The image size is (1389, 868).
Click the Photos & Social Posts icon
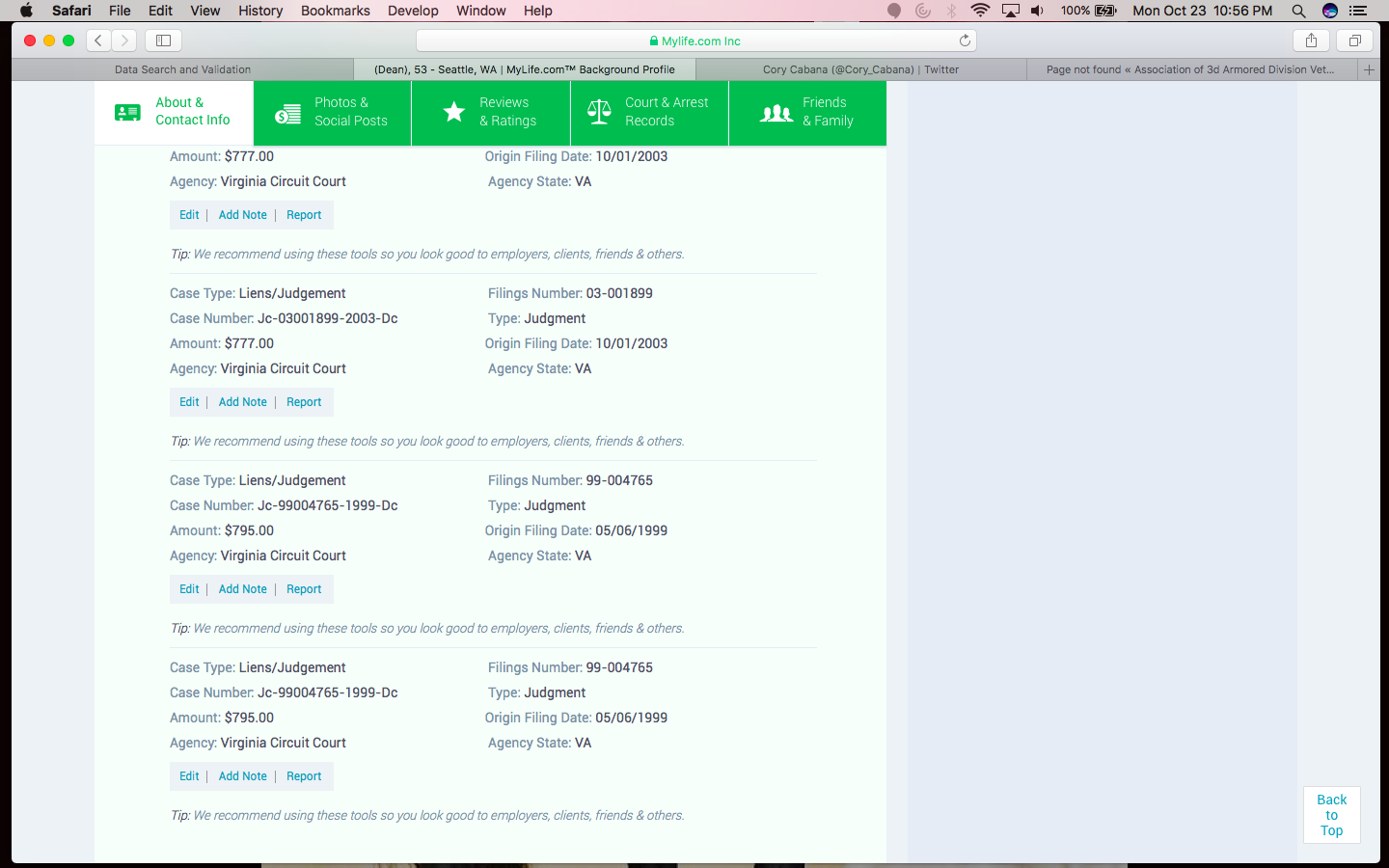click(x=287, y=114)
